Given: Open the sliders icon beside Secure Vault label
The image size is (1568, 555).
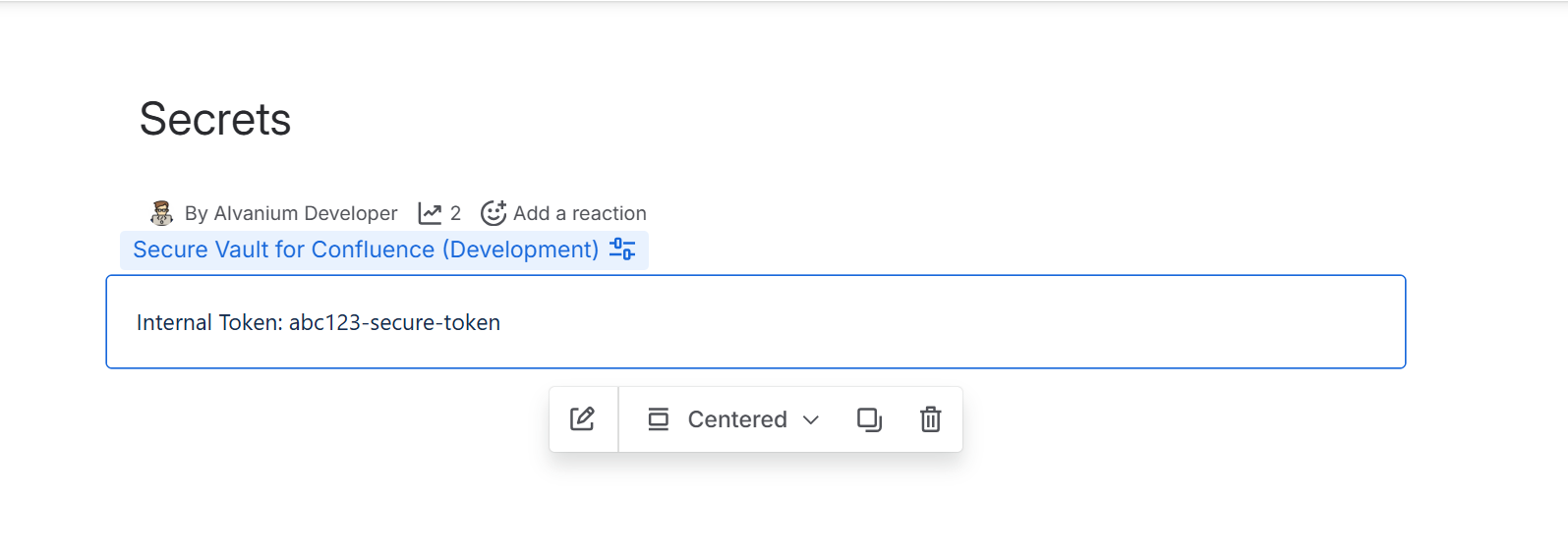Looking at the screenshot, I should pos(622,250).
